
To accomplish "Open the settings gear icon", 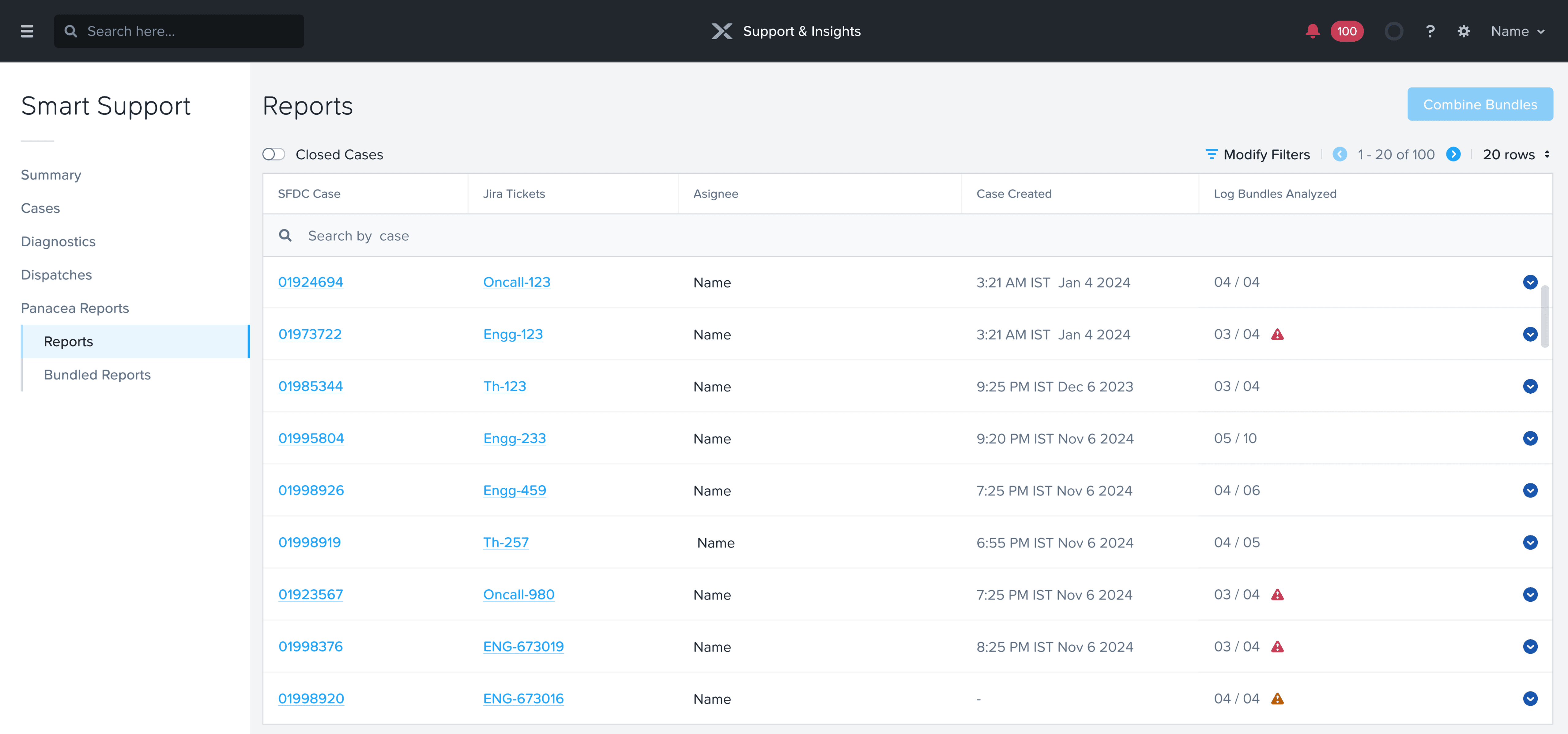I will [x=1463, y=31].
